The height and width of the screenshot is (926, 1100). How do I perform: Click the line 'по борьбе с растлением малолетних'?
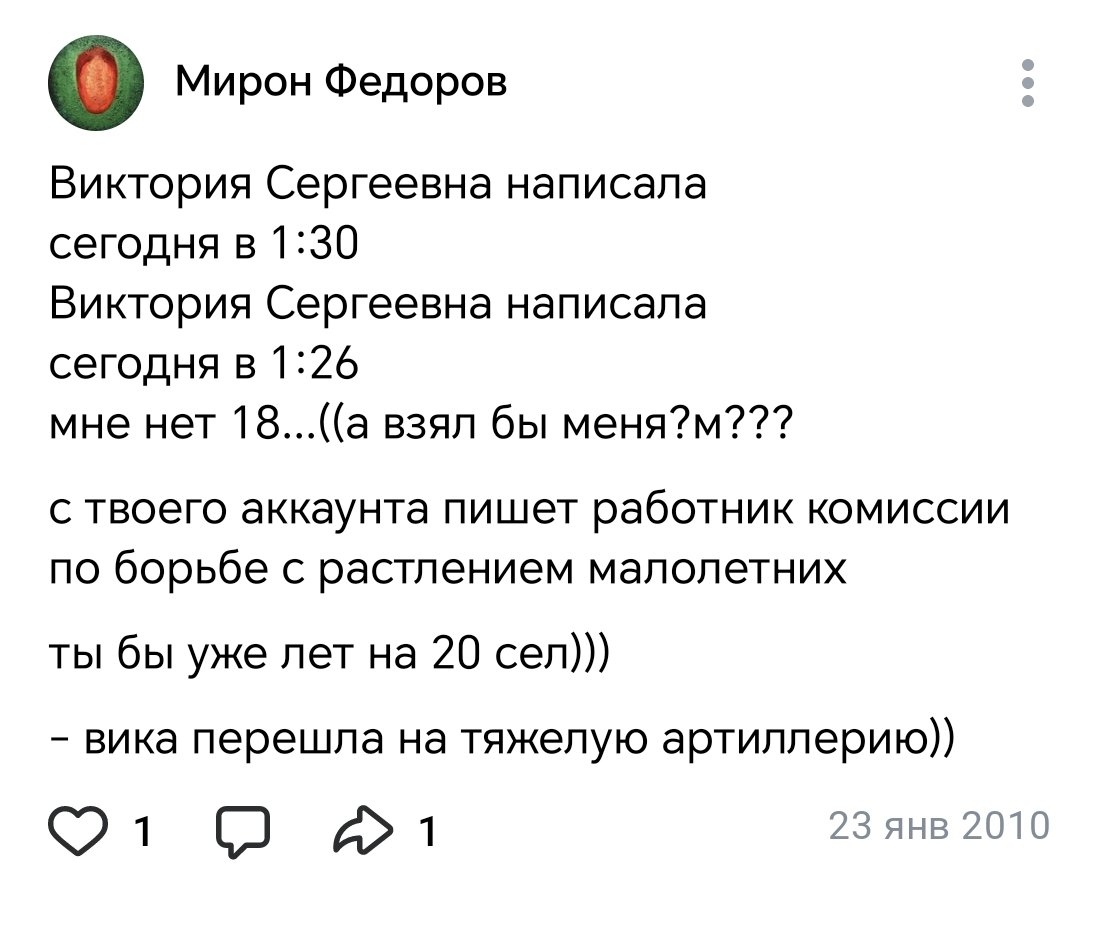[448, 569]
